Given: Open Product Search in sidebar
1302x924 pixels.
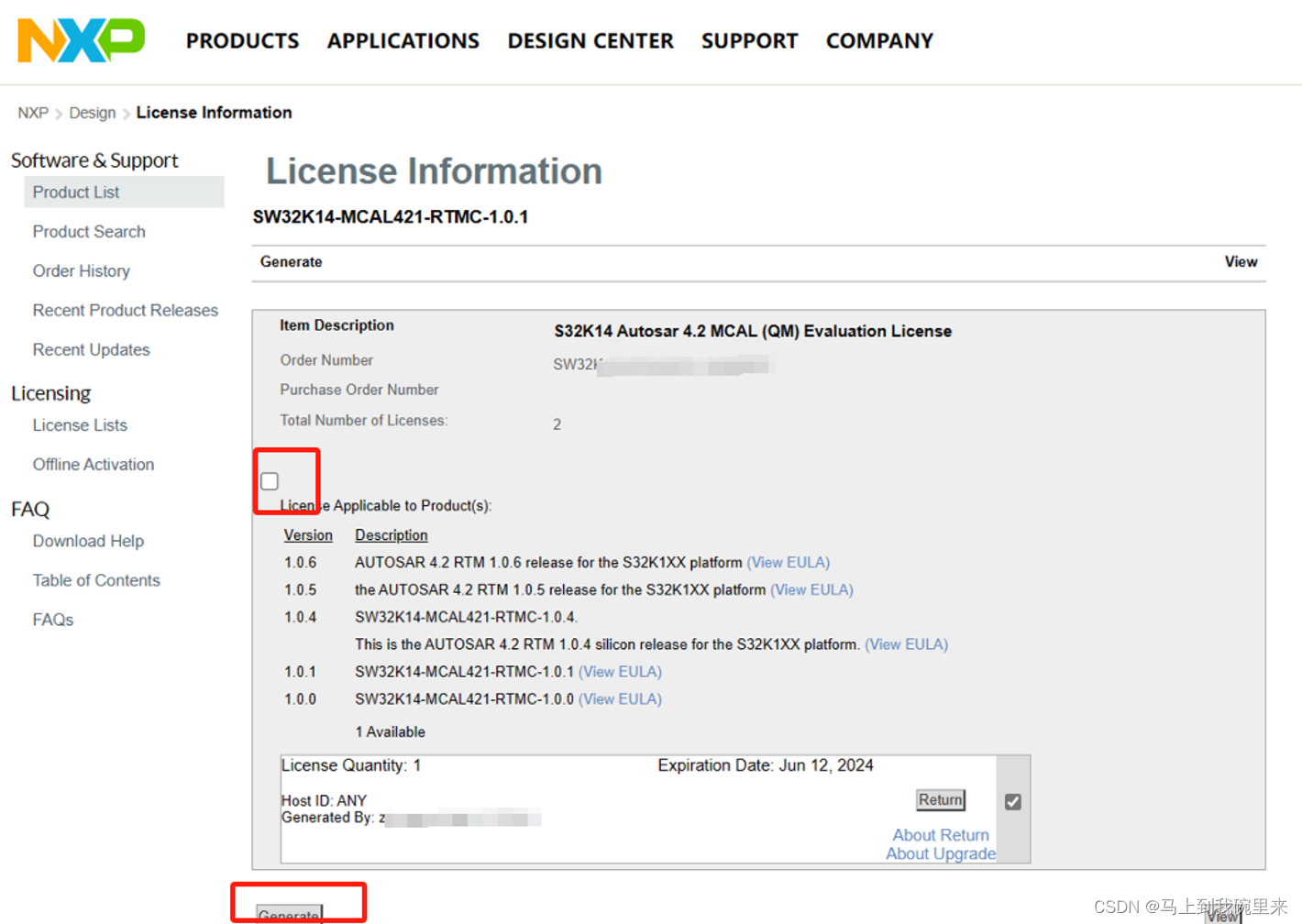Looking at the screenshot, I should 89,232.
